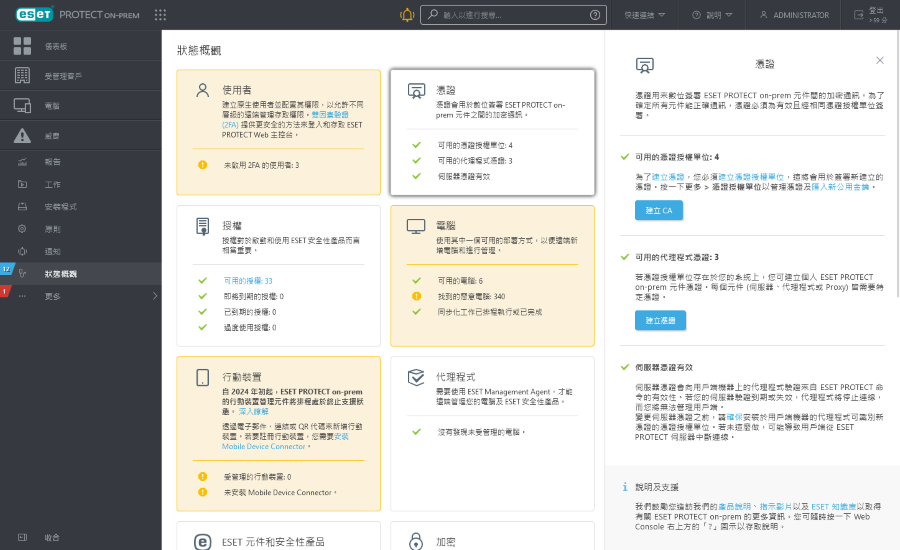Screen dimensions: 900x550
Task: Click the 建立 CA button
Action: point(658,210)
